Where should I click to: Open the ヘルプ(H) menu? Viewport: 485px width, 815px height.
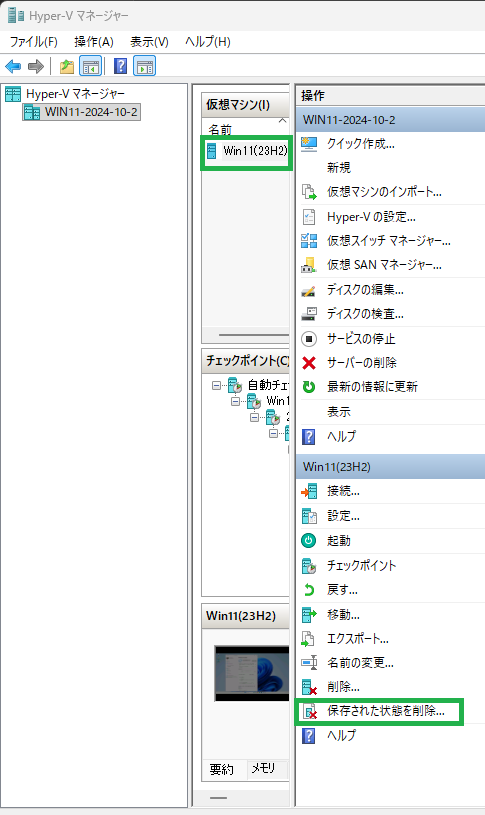pyautogui.click(x=207, y=42)
